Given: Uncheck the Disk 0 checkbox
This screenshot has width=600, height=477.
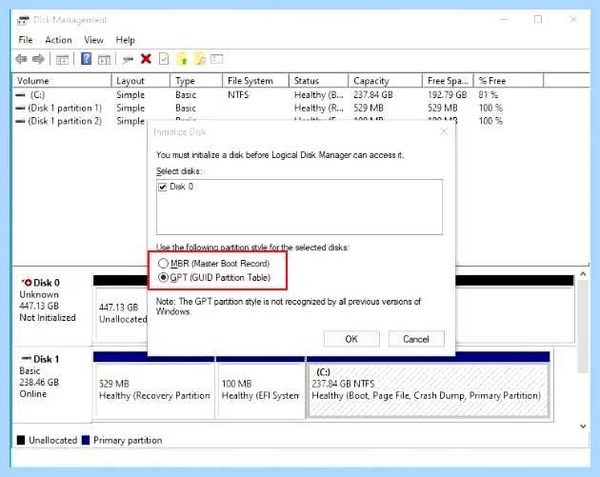Looking at the screenshot, I should click(x=163, y=187).
